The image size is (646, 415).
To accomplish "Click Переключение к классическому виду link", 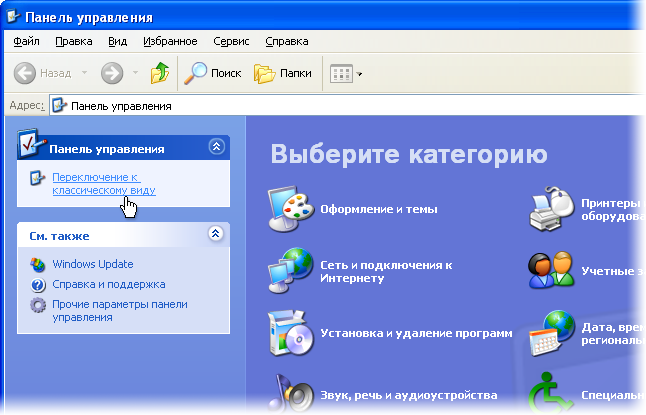I will coord(104,184).
